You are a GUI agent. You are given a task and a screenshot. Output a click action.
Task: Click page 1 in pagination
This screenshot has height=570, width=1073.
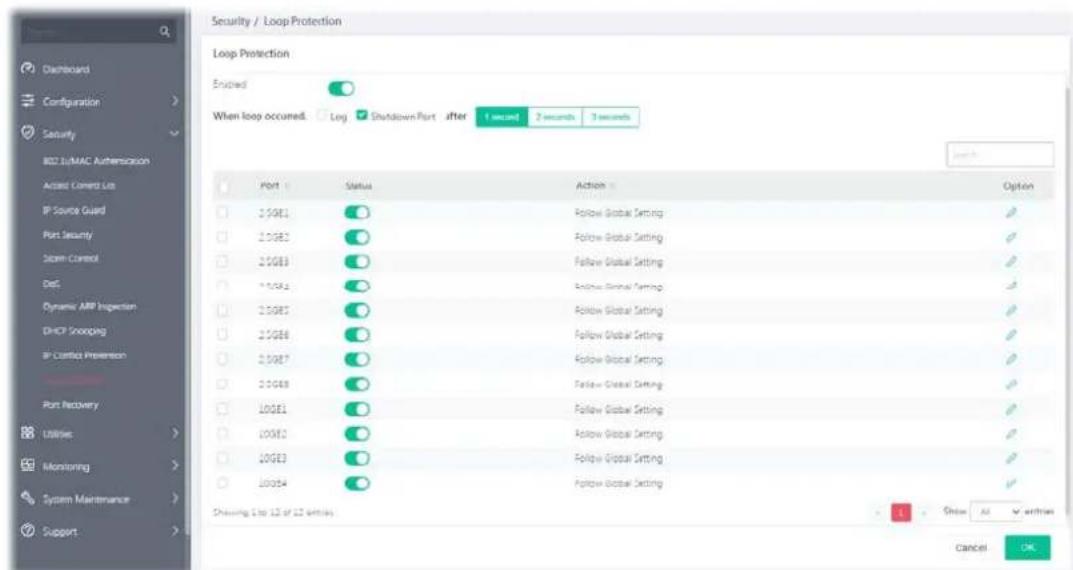(901, 512)
